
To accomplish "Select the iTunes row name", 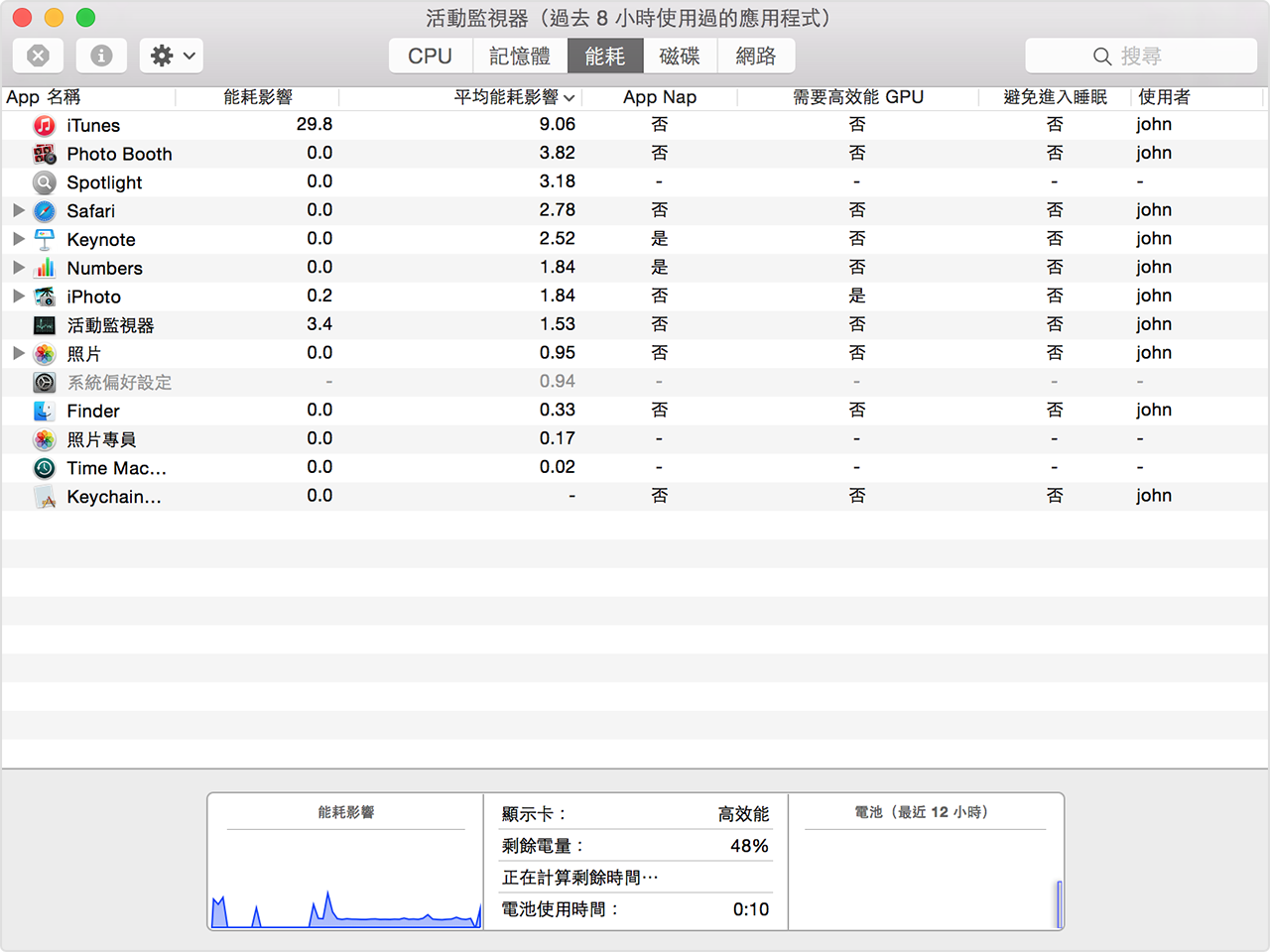I will pos(93,126).
